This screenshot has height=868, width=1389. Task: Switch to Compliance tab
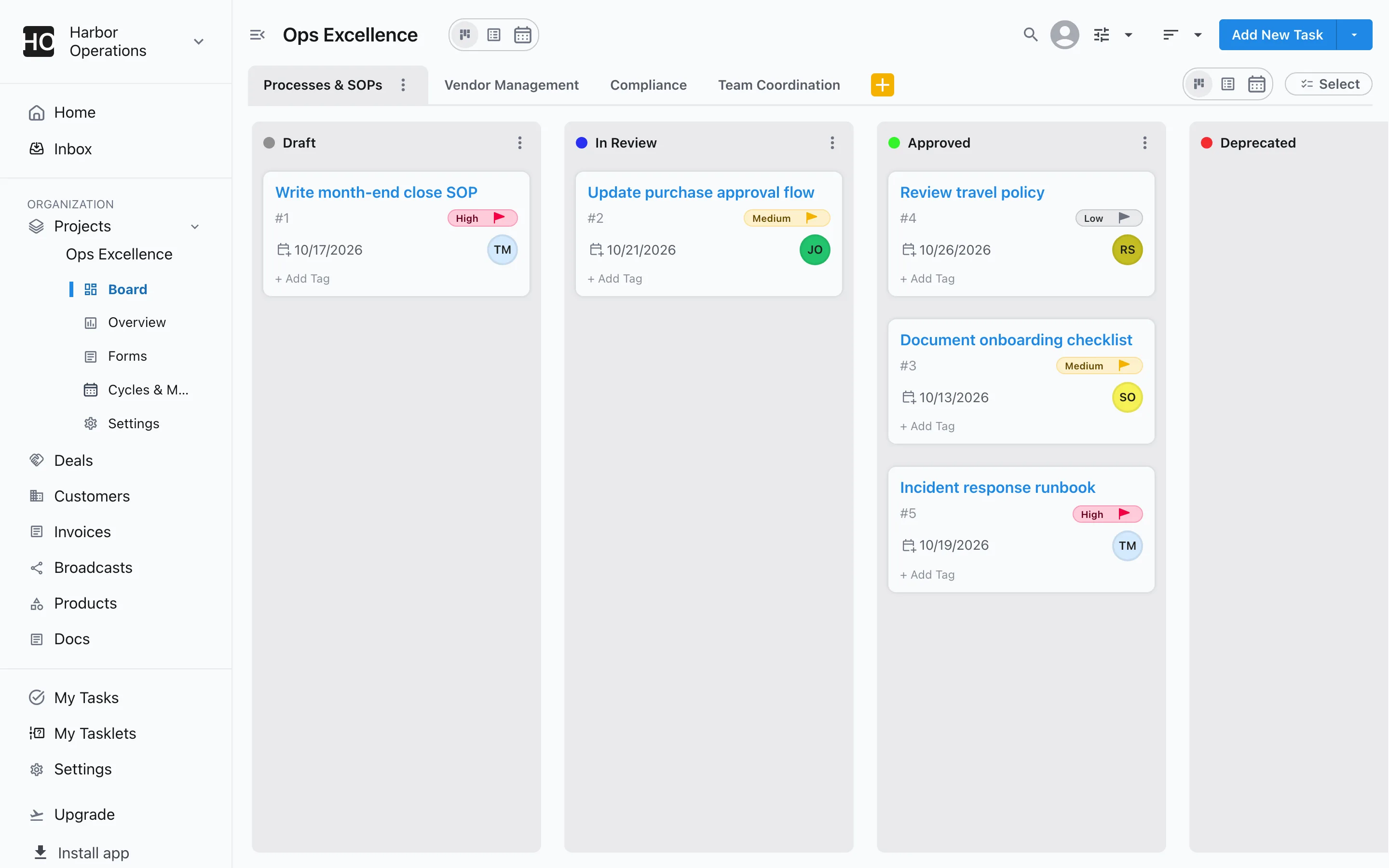pos(648,85)
